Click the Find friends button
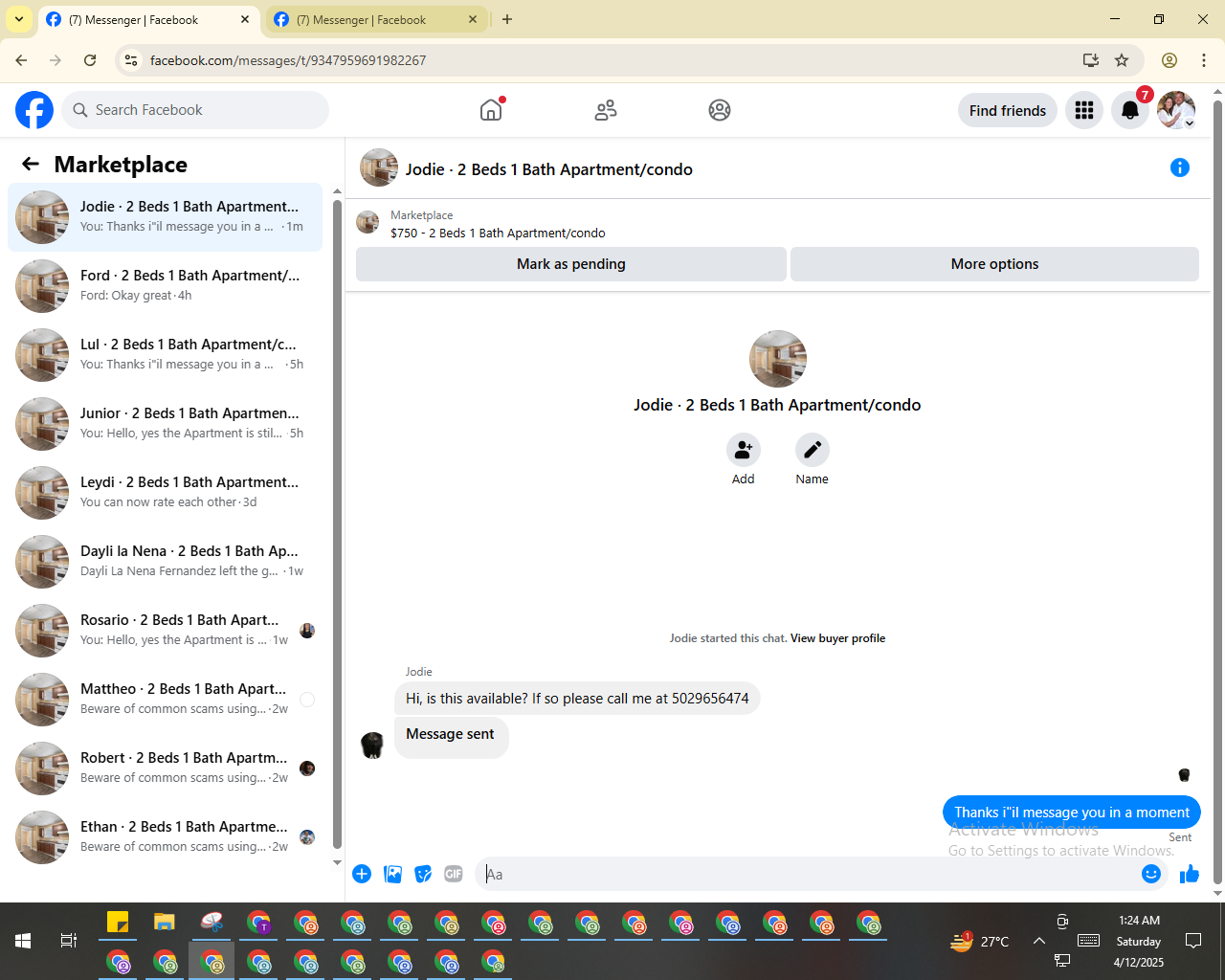1225x980 pixels. (x=1008, y=110)
